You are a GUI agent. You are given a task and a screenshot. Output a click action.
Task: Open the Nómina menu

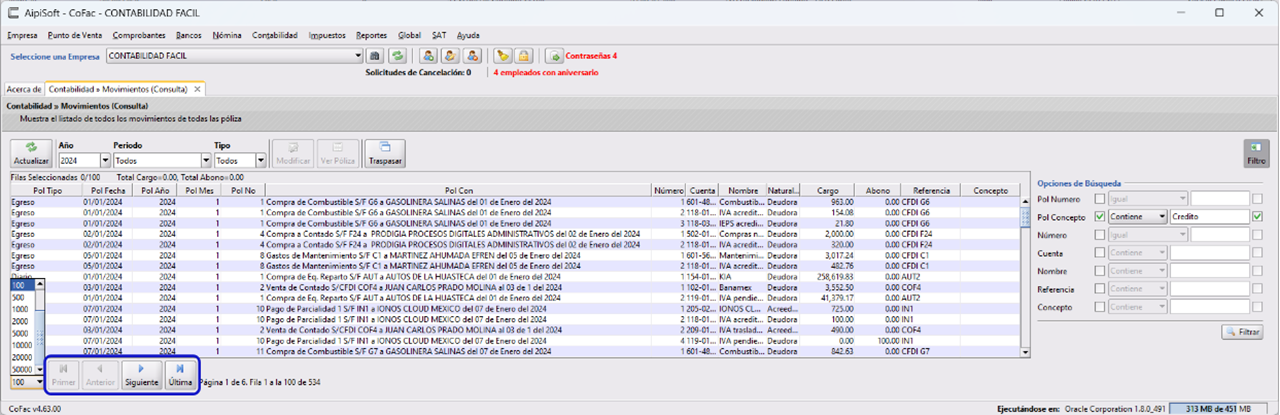pos(227,35)
